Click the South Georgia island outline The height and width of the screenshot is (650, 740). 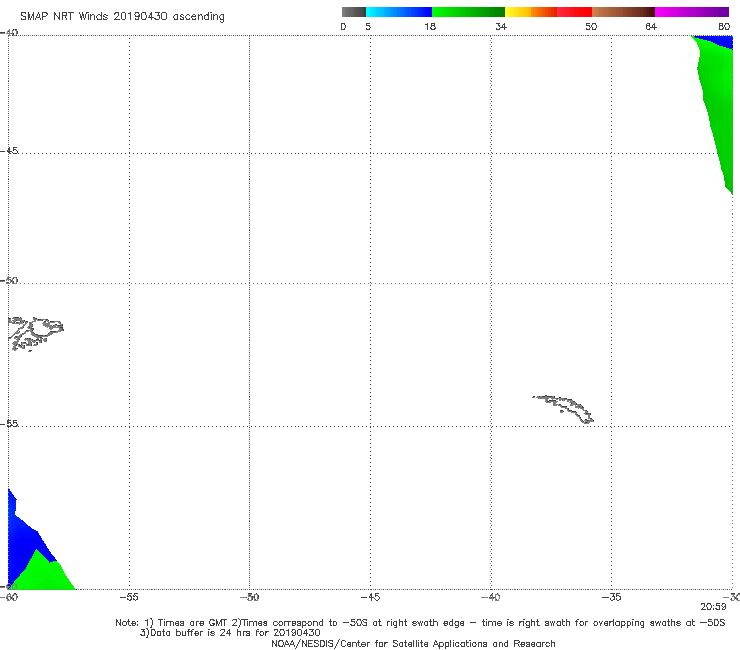click(x=563, y=409)
